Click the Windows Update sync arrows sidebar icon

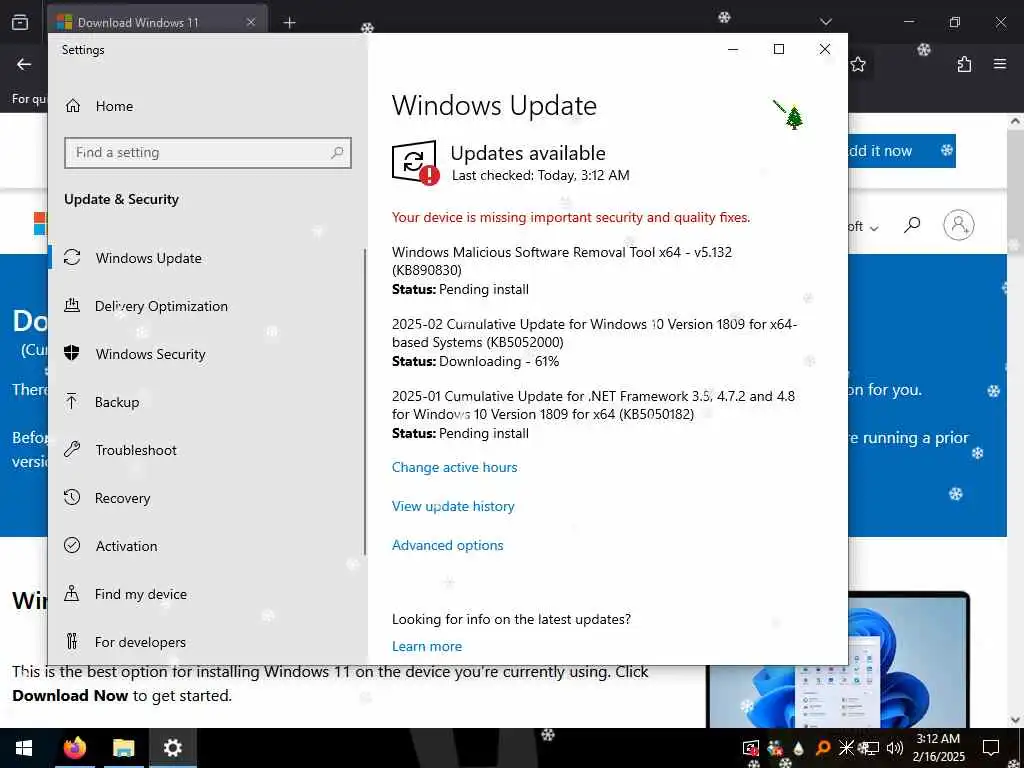coord(72,257)
